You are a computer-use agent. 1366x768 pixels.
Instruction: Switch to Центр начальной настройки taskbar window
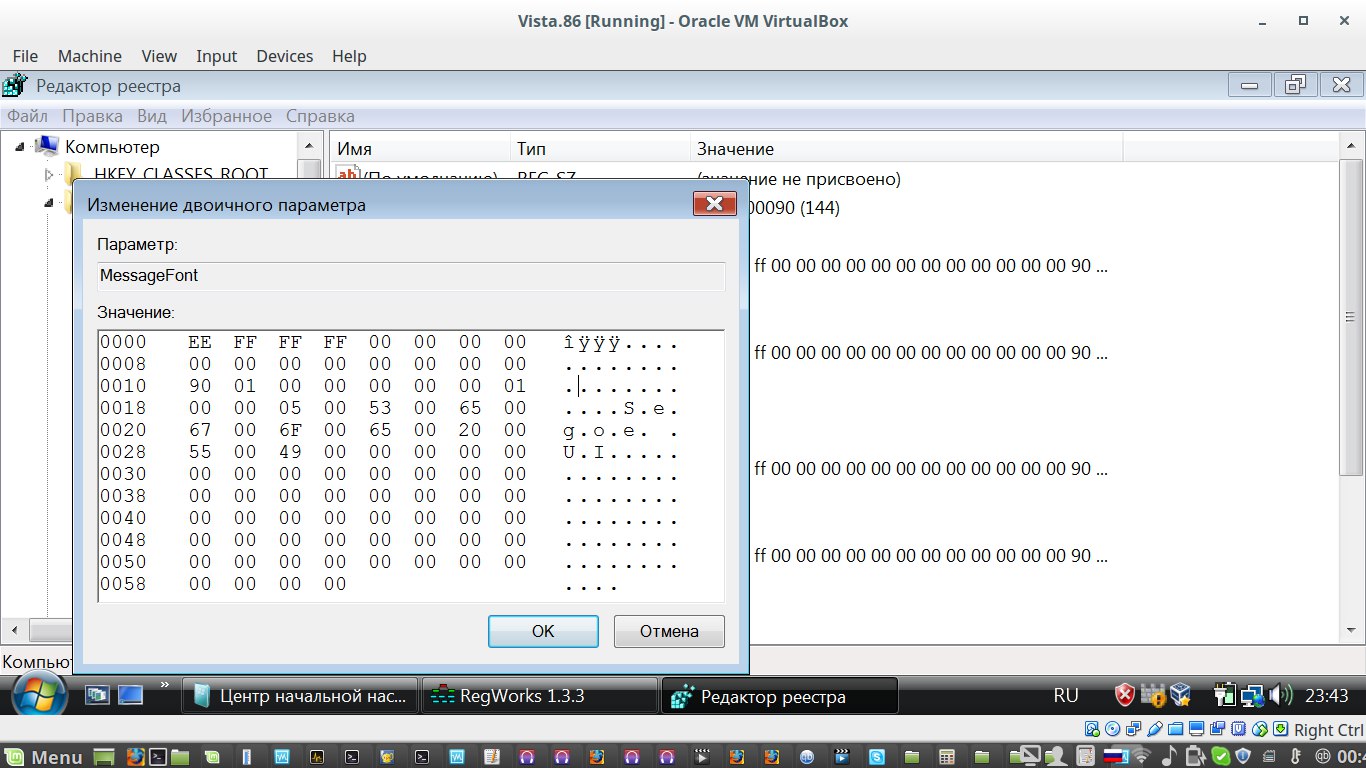(300, 696)
